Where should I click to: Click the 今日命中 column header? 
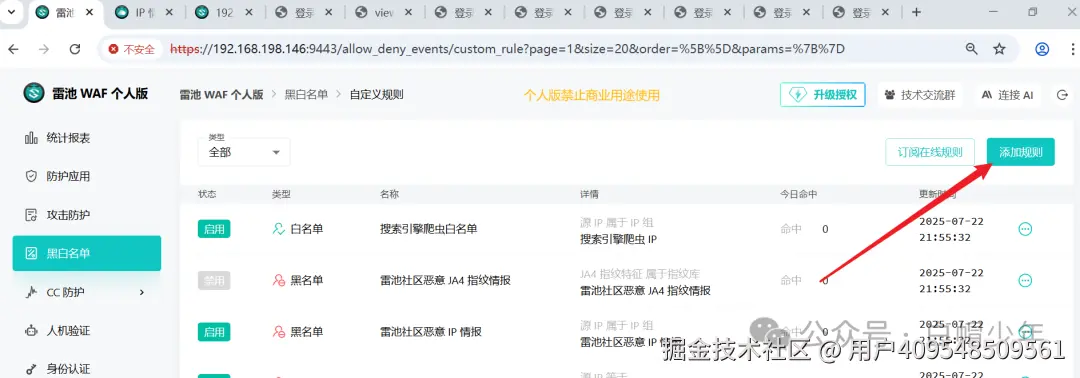coord(798,194)
